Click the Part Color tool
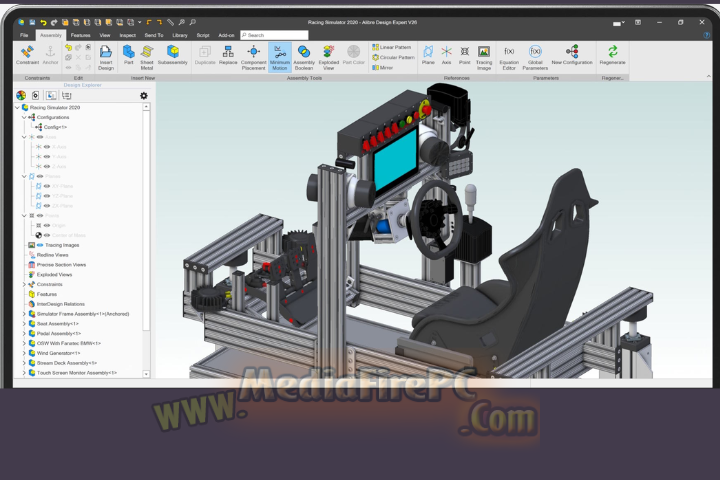The image size is (720, 480). 354,55
